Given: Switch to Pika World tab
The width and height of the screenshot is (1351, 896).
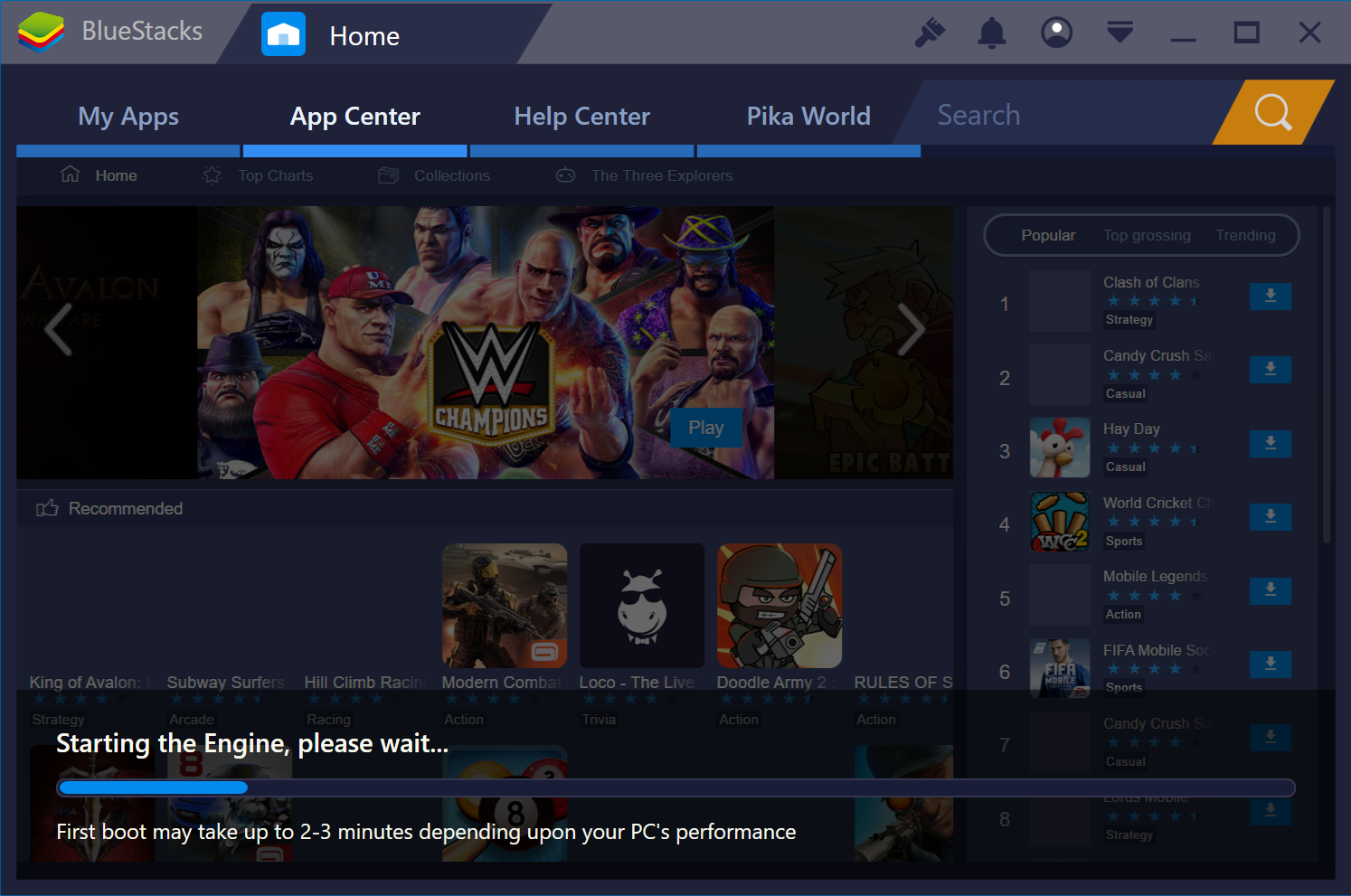Looking at the screenshot, I should [809, 117].
